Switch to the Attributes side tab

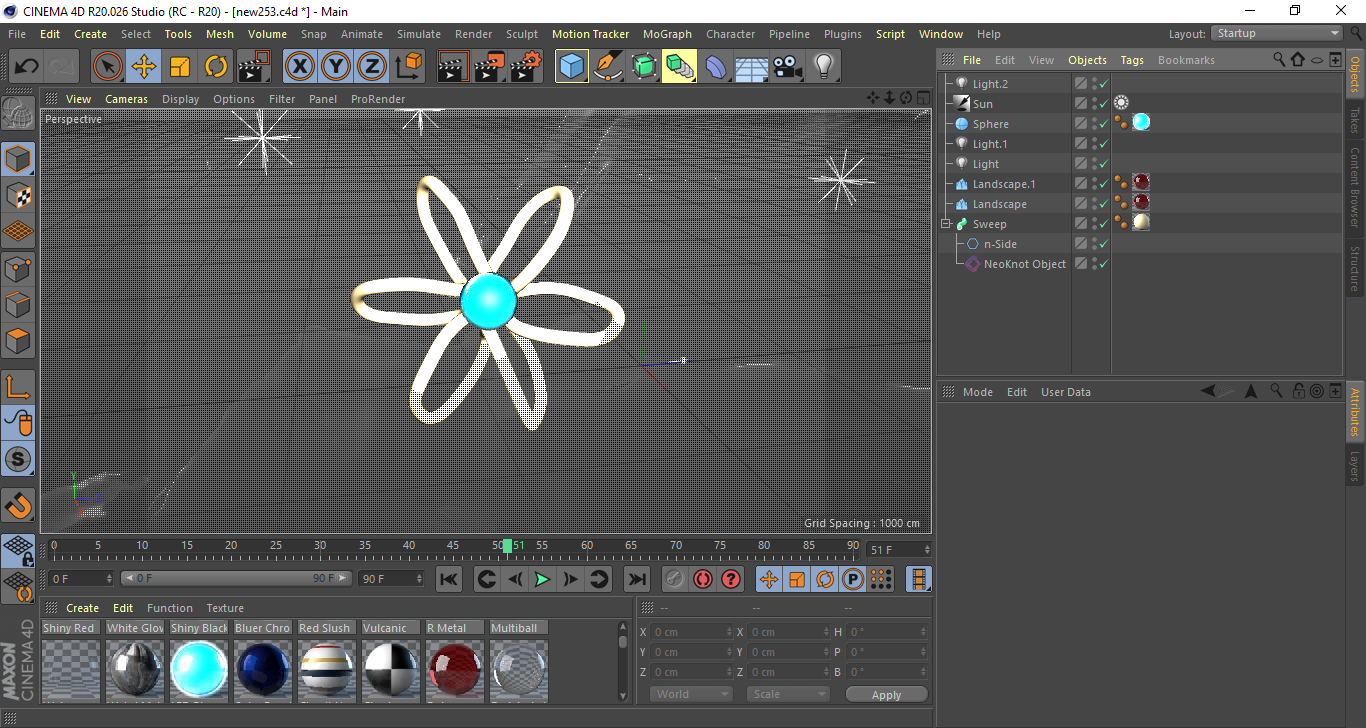[1356, 412]
